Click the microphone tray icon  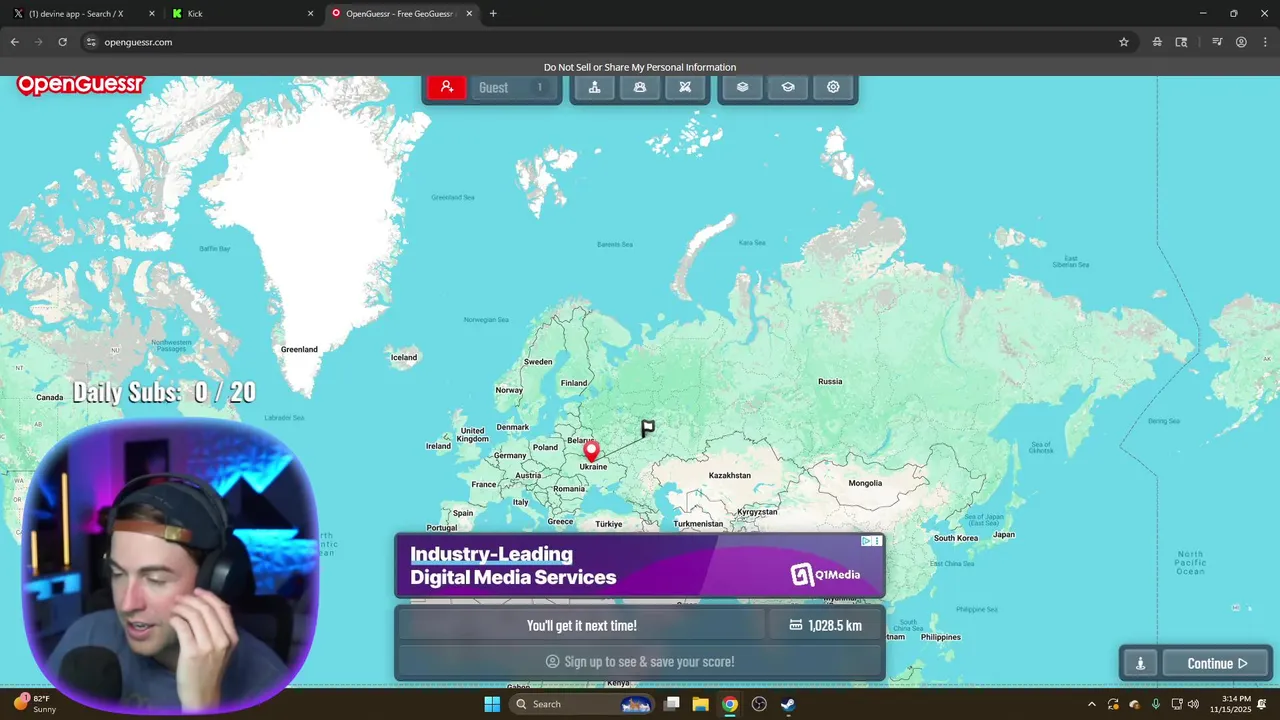pos(1156,704)
